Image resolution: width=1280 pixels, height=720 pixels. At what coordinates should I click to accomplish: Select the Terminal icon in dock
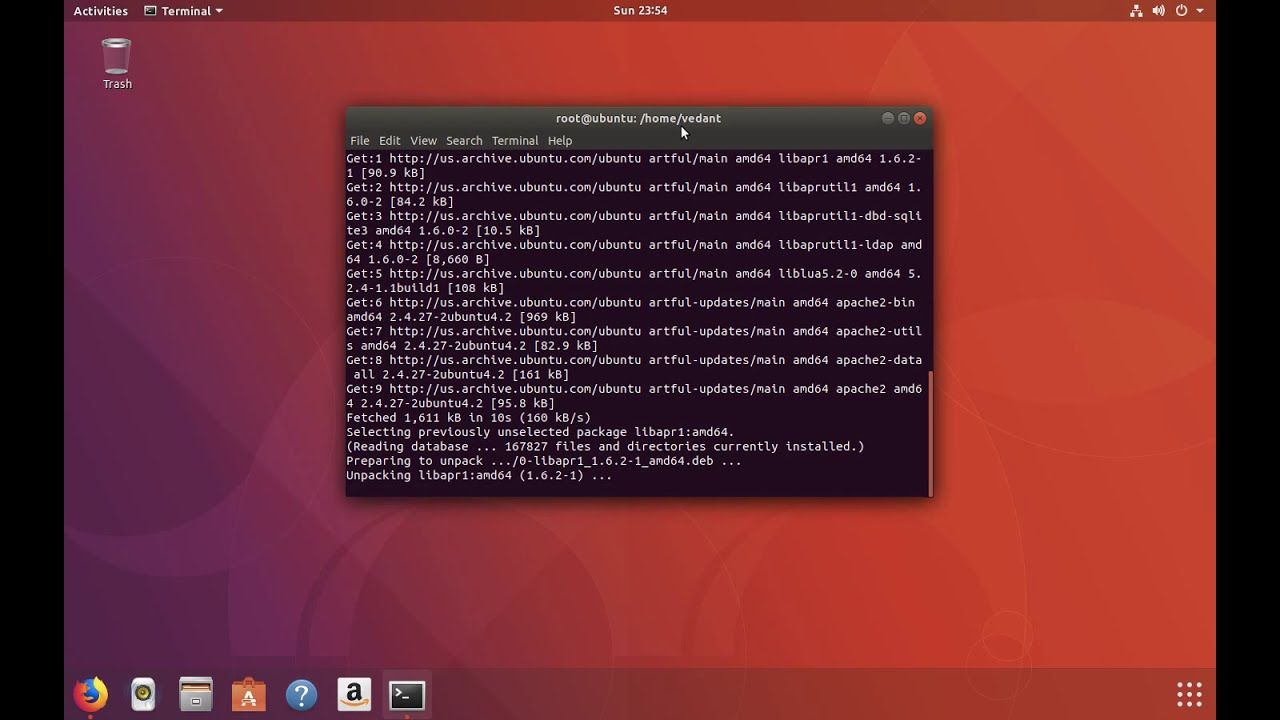407,694
